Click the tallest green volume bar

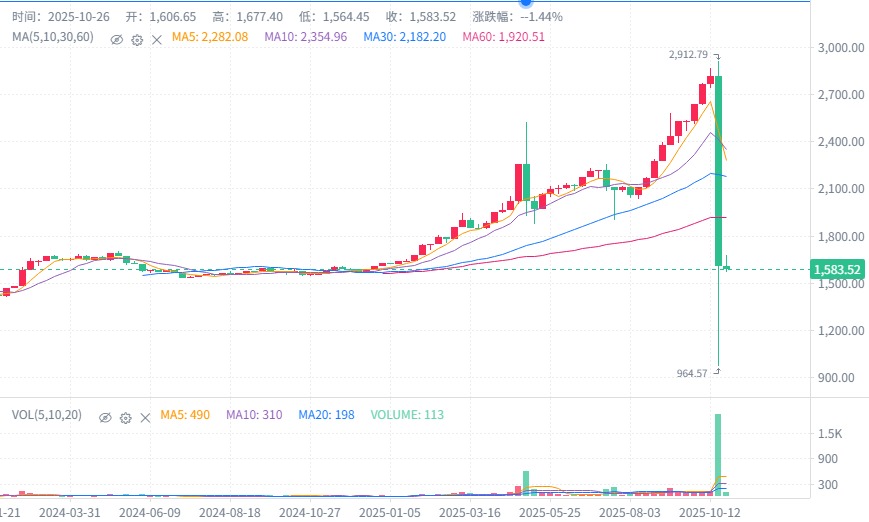click(718, 455)
